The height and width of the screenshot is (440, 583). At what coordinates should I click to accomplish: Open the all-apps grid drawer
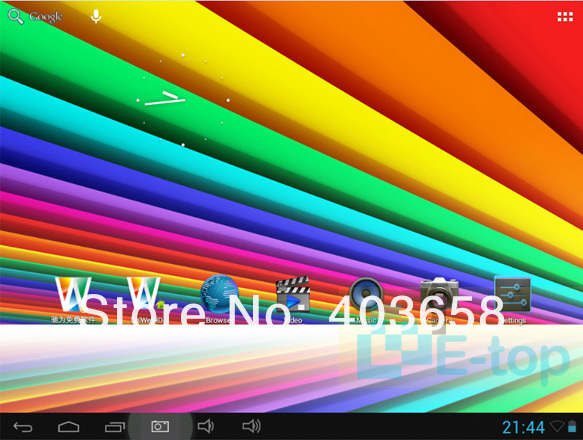coord(565,17)
